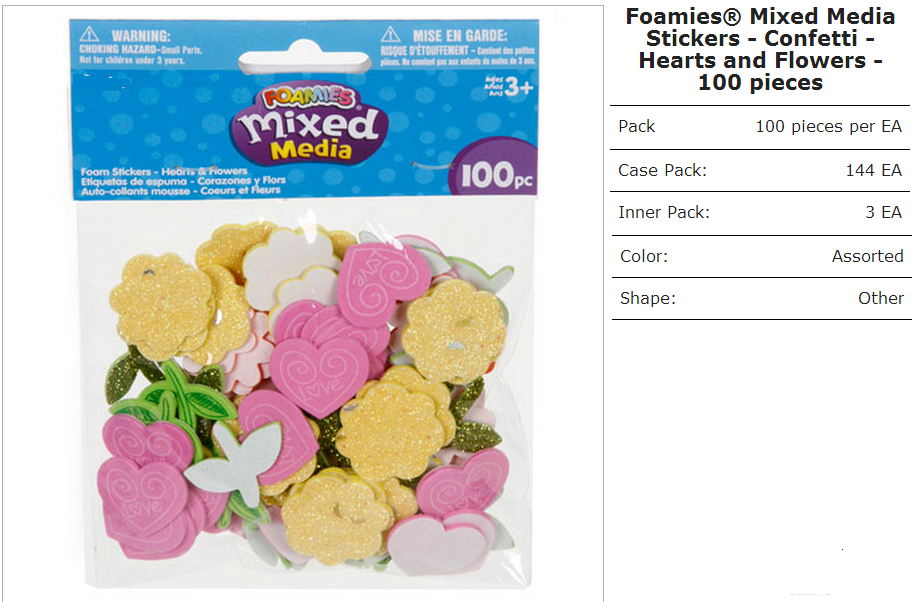916x602 pixels.
Task: Click the yellow glitter flower at top left
Action: (x=161, y=306)
